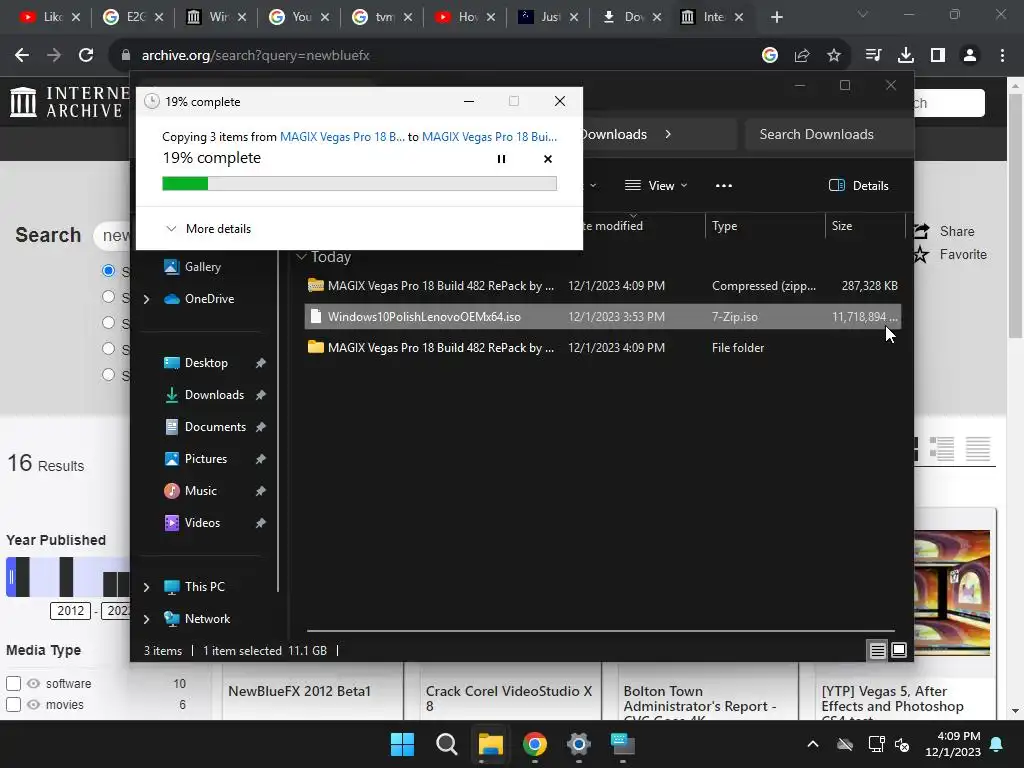Select the second search type radio button
Image resolution: width=1024 pixels, height=768 pixels.
(x=108, y=296)
